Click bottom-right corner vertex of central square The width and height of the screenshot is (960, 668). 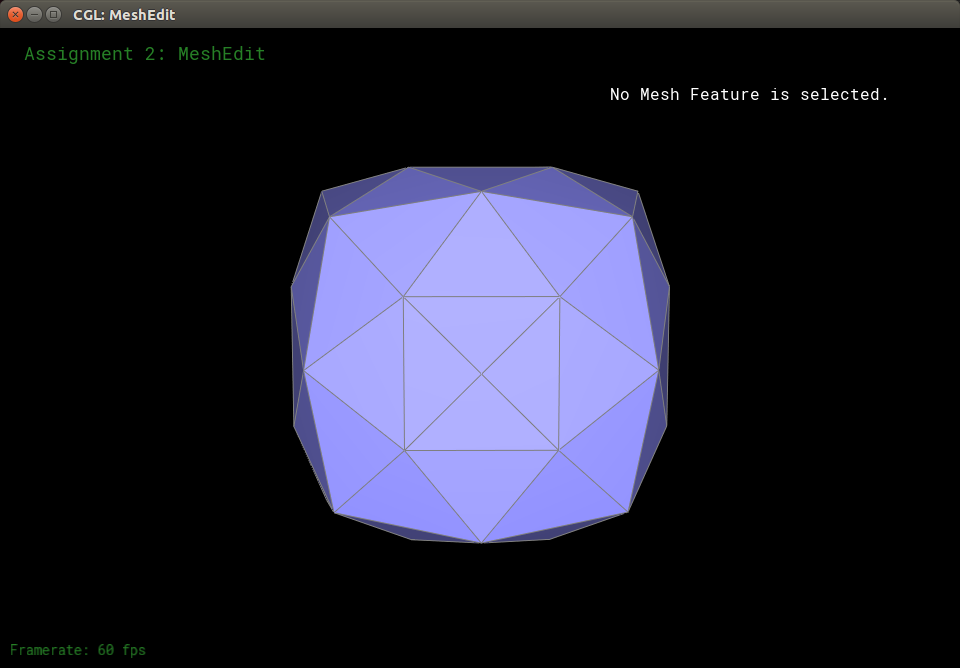[x=558, y=450]
